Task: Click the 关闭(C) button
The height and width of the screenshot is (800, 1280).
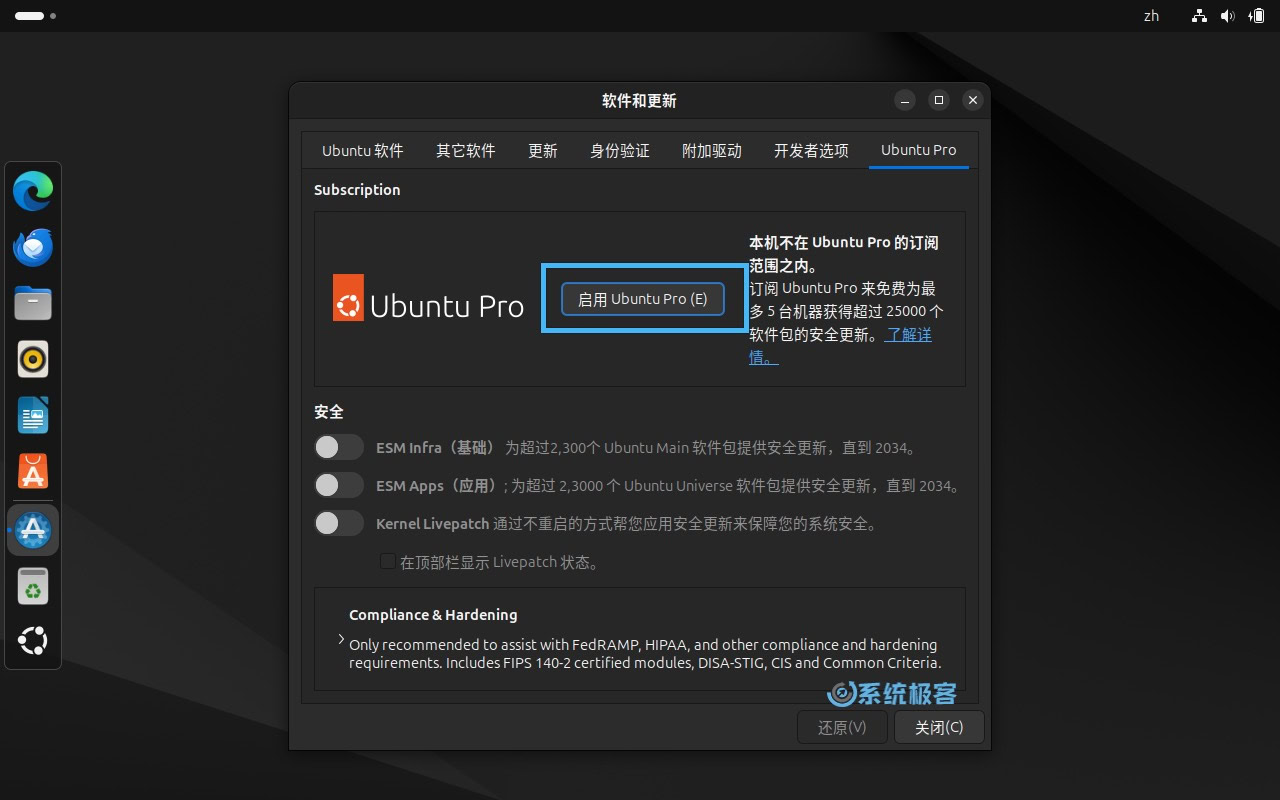Action: [x=939, y=727]
